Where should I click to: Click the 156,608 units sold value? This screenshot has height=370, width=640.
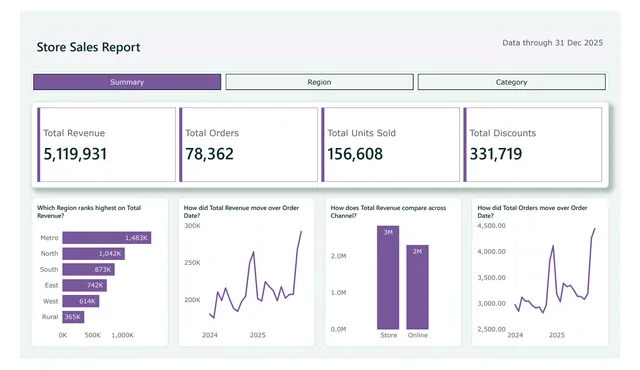point(355,154)
